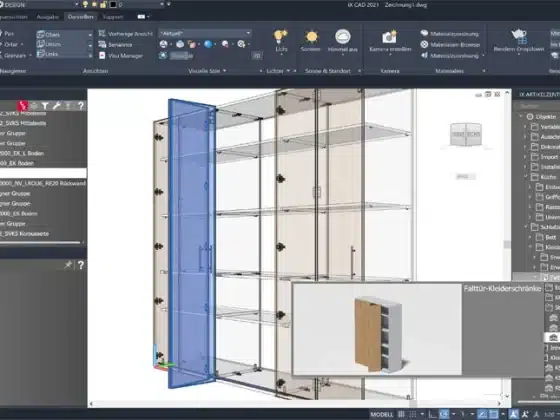Click the Licht lightbulb icon
This screenshot has height=420, width=560.
coord(281,36)
